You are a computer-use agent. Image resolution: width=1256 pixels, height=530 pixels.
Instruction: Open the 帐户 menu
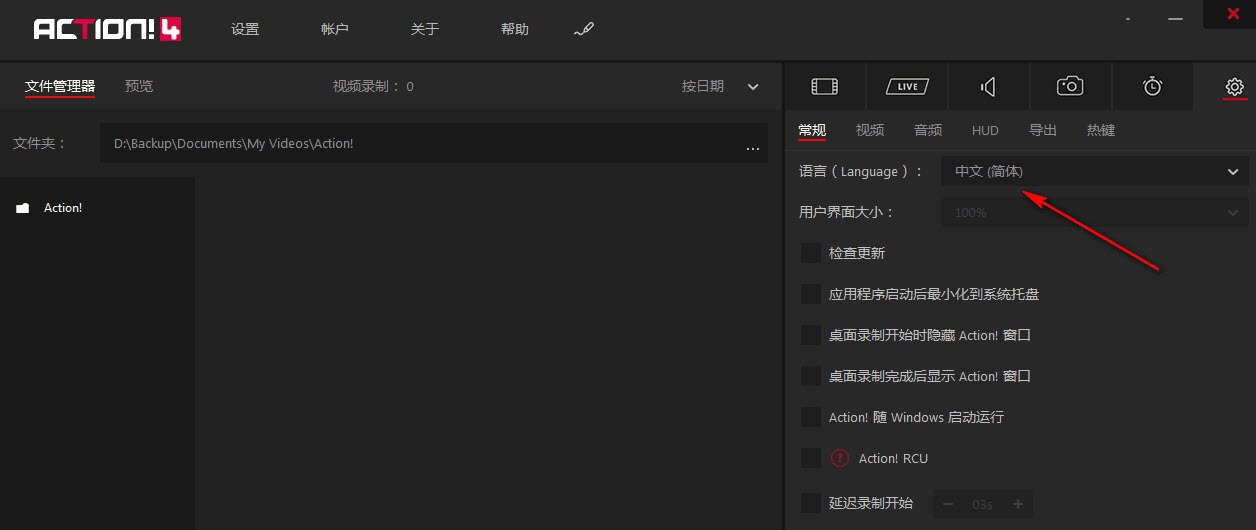point(335,29)
